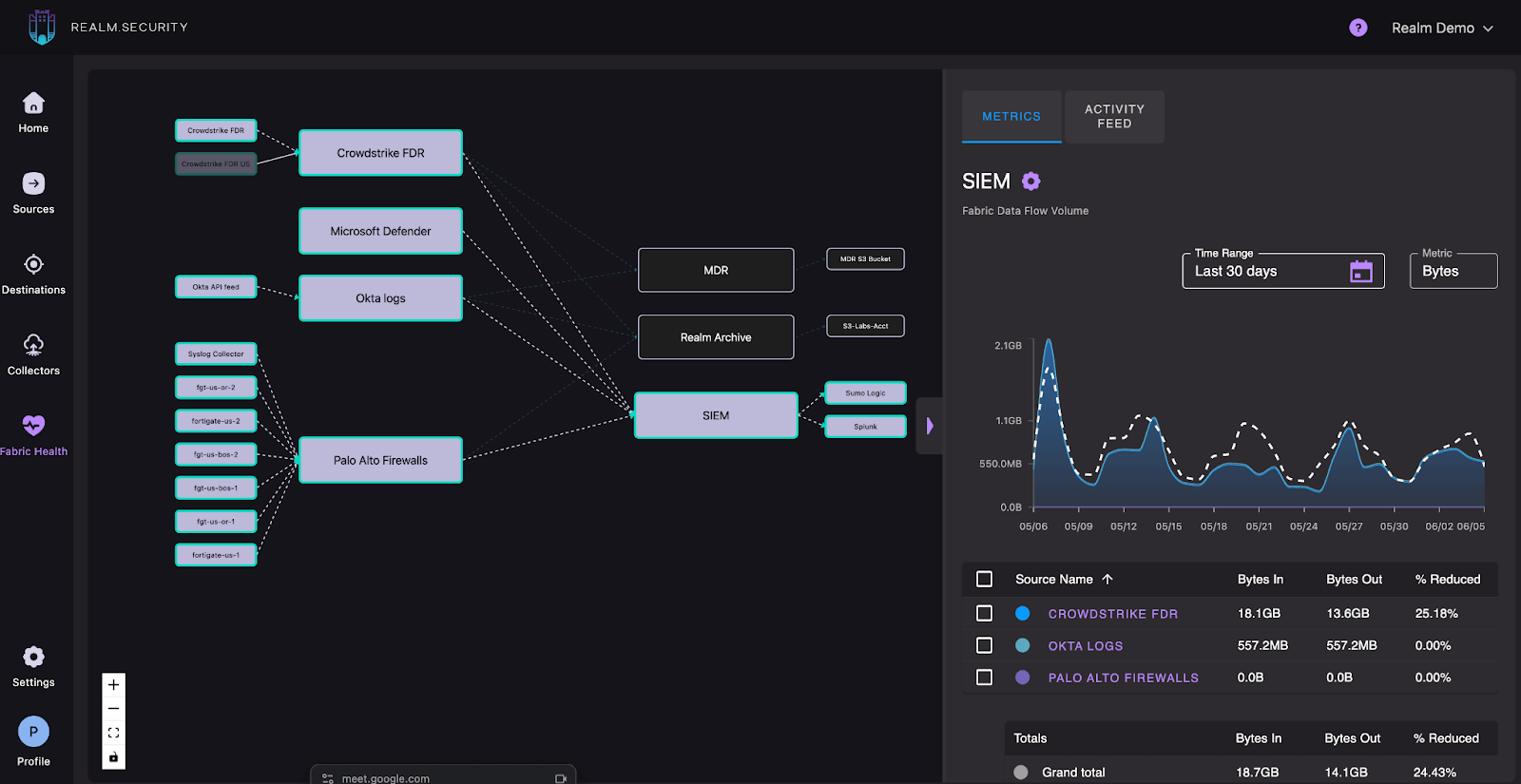Screen dimensions: 1521x784
Task: Select the fgt-us-bos-1 node
Action: [216, 488]
